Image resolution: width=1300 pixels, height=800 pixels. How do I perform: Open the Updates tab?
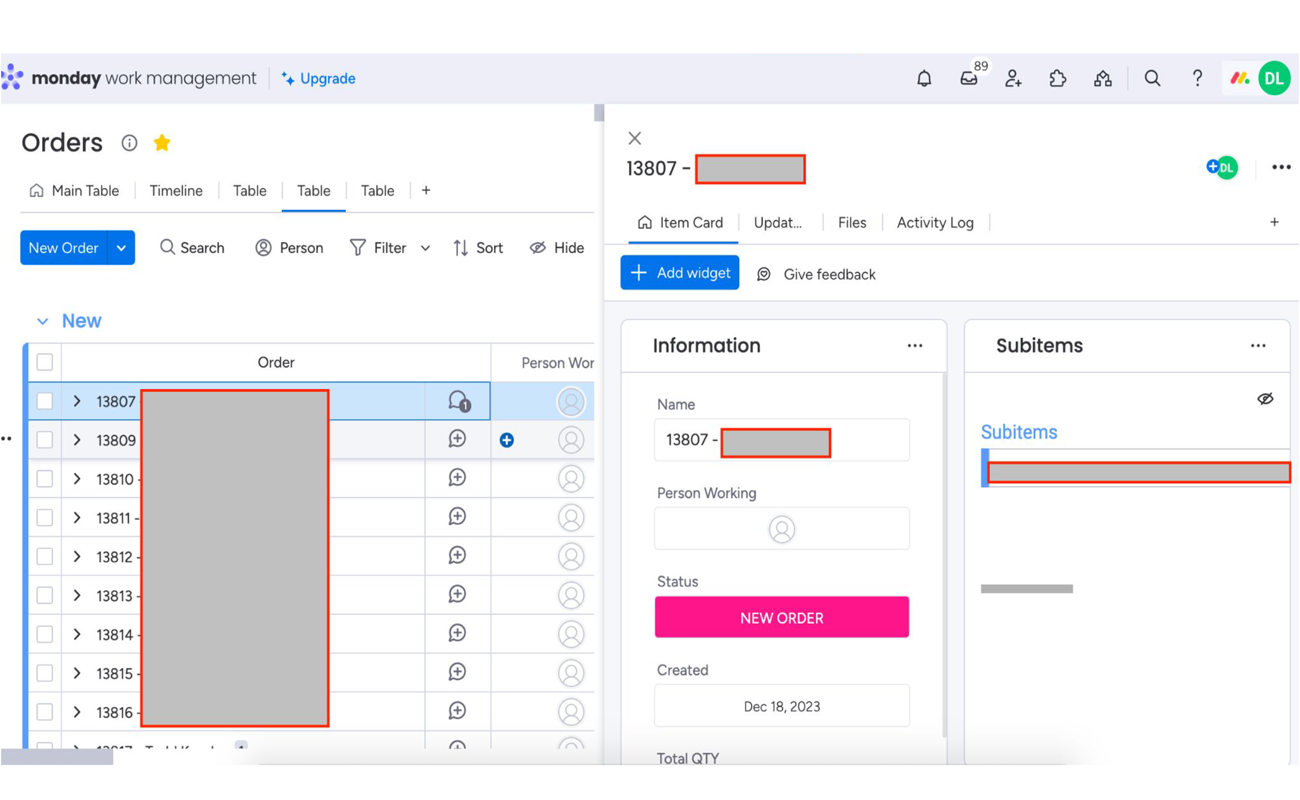778,223
